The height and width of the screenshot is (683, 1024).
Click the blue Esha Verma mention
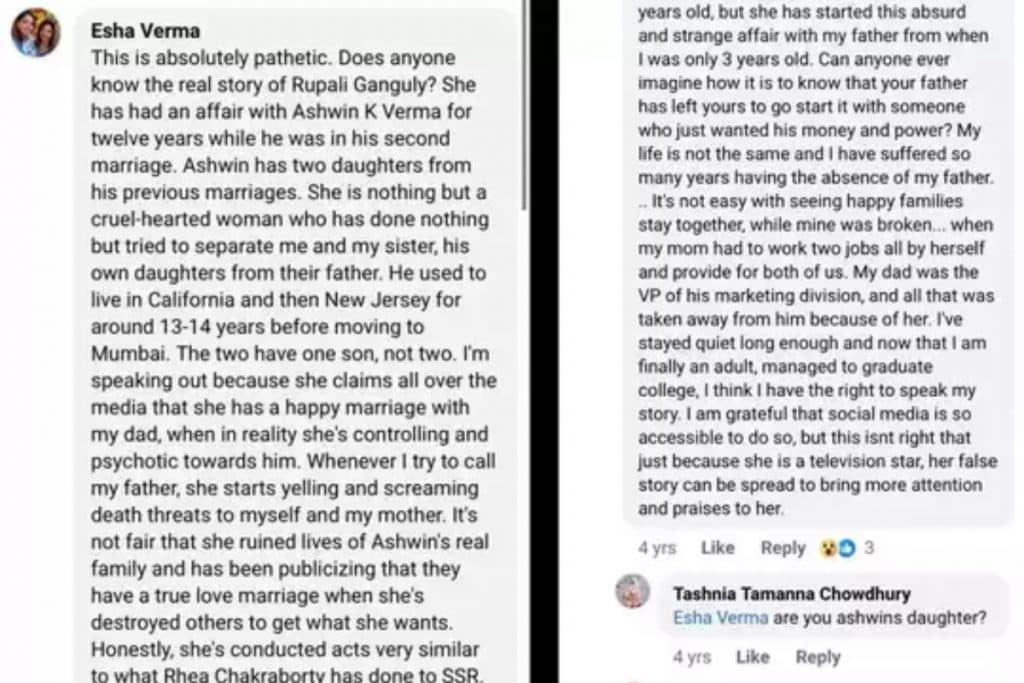[x=720, y=618]
